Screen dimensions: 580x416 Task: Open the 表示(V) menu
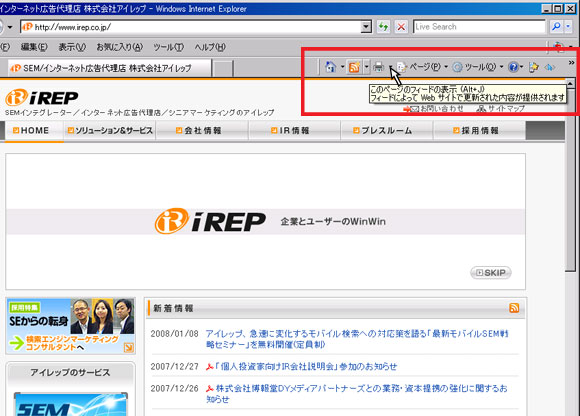pos(72,47)
